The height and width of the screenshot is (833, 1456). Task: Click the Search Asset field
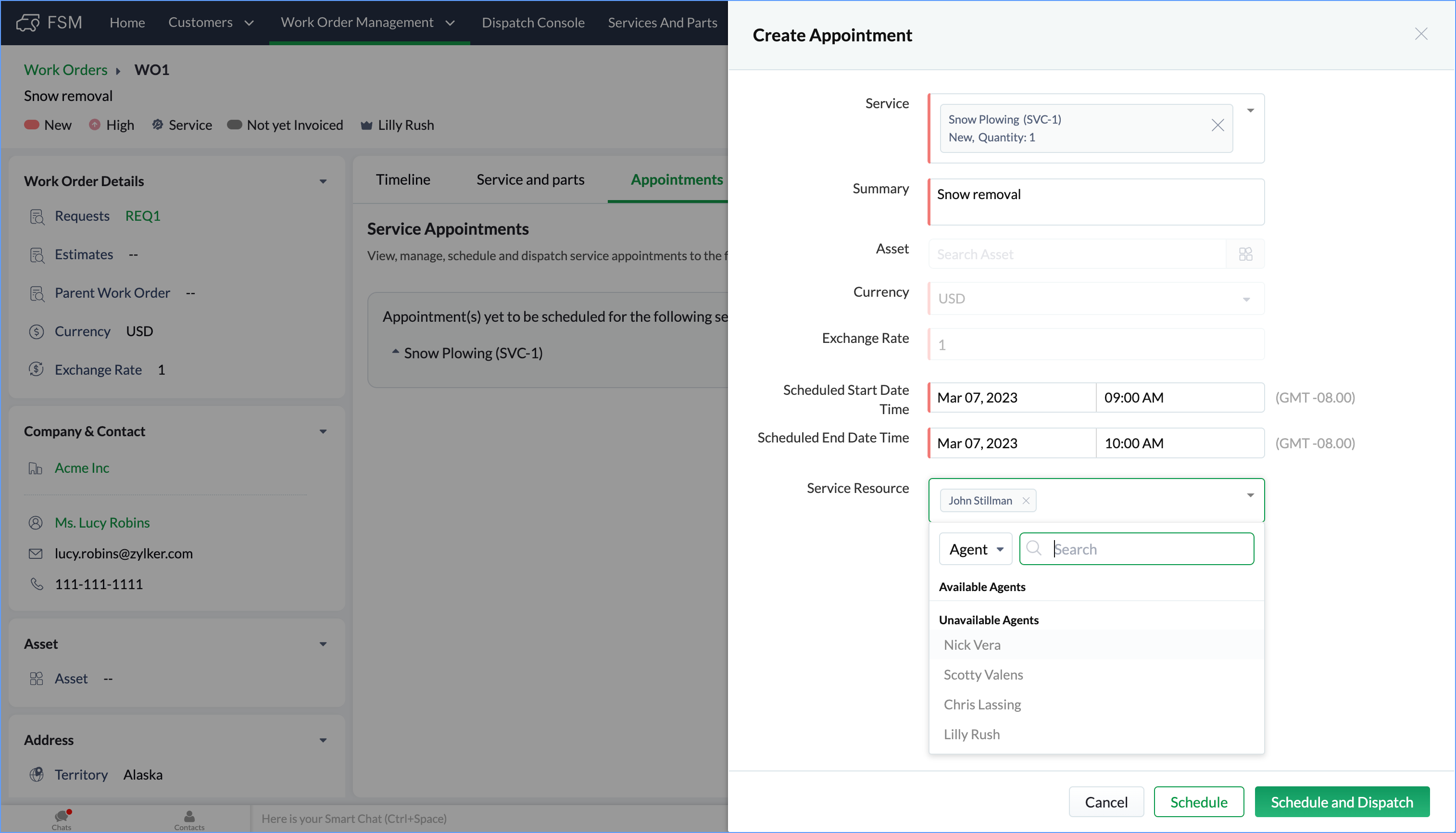tap(1078, 254)
